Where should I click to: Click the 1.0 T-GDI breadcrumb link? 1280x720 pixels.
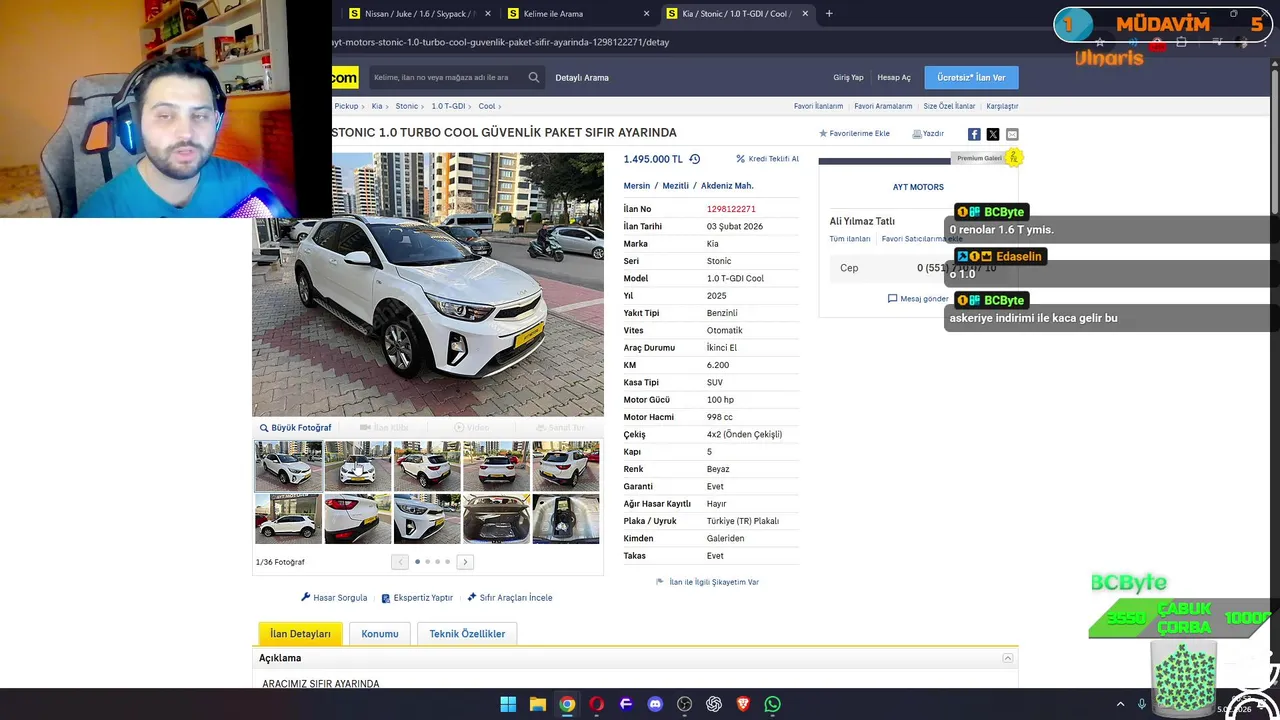(x=448, y=106)
